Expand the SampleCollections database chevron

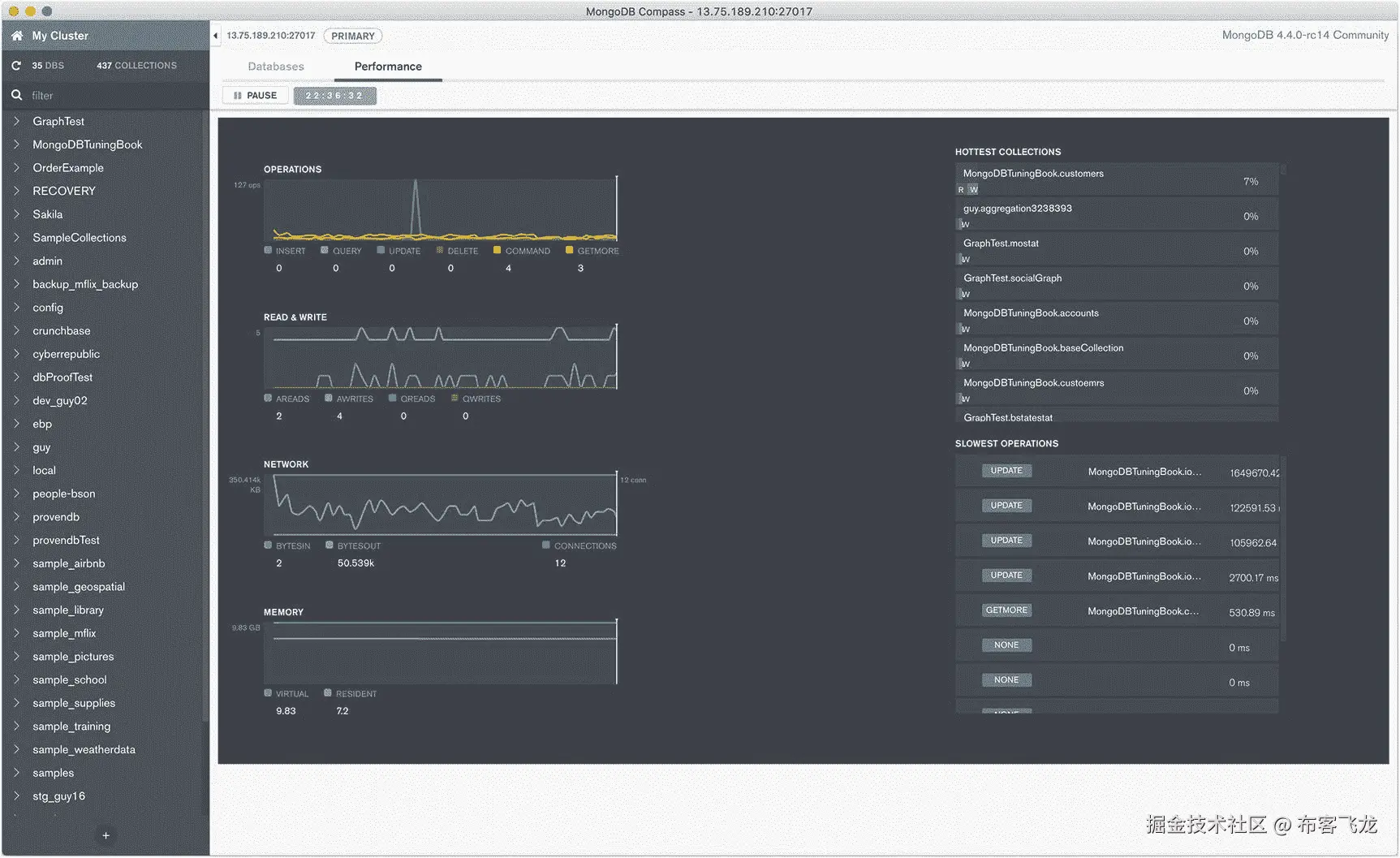point(16,238)
